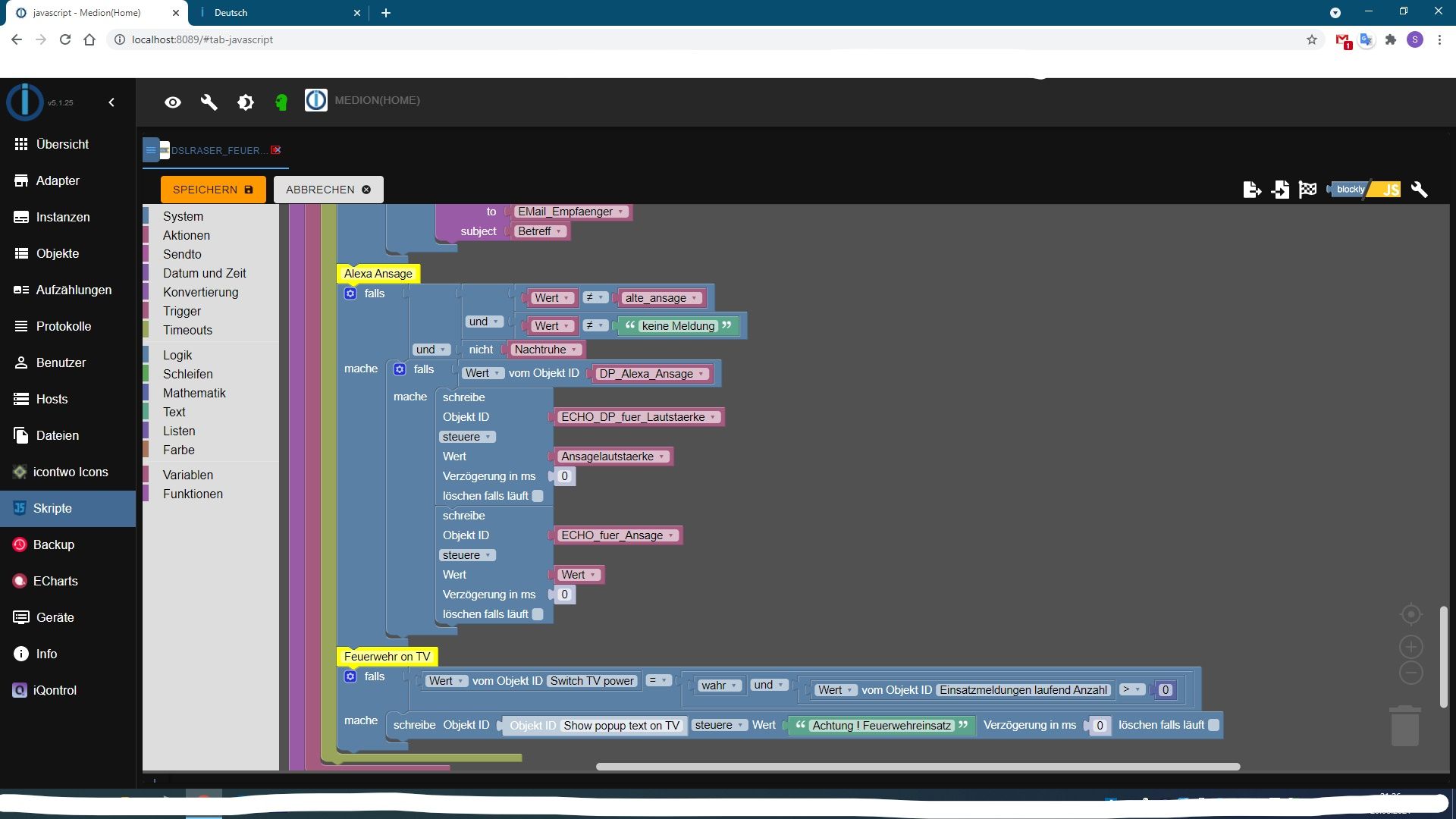Open the Trigger block category

tap(182, 311)
